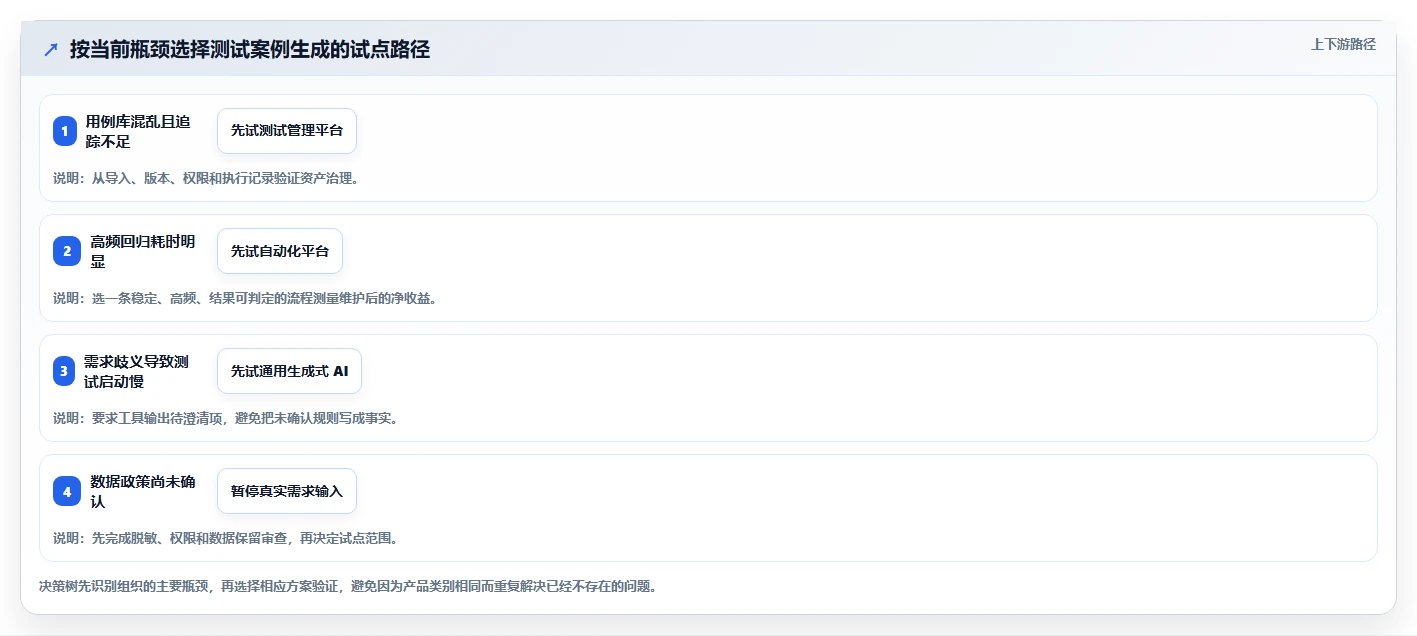Click the 上下游路径 label at top right

coord(1343,44)
